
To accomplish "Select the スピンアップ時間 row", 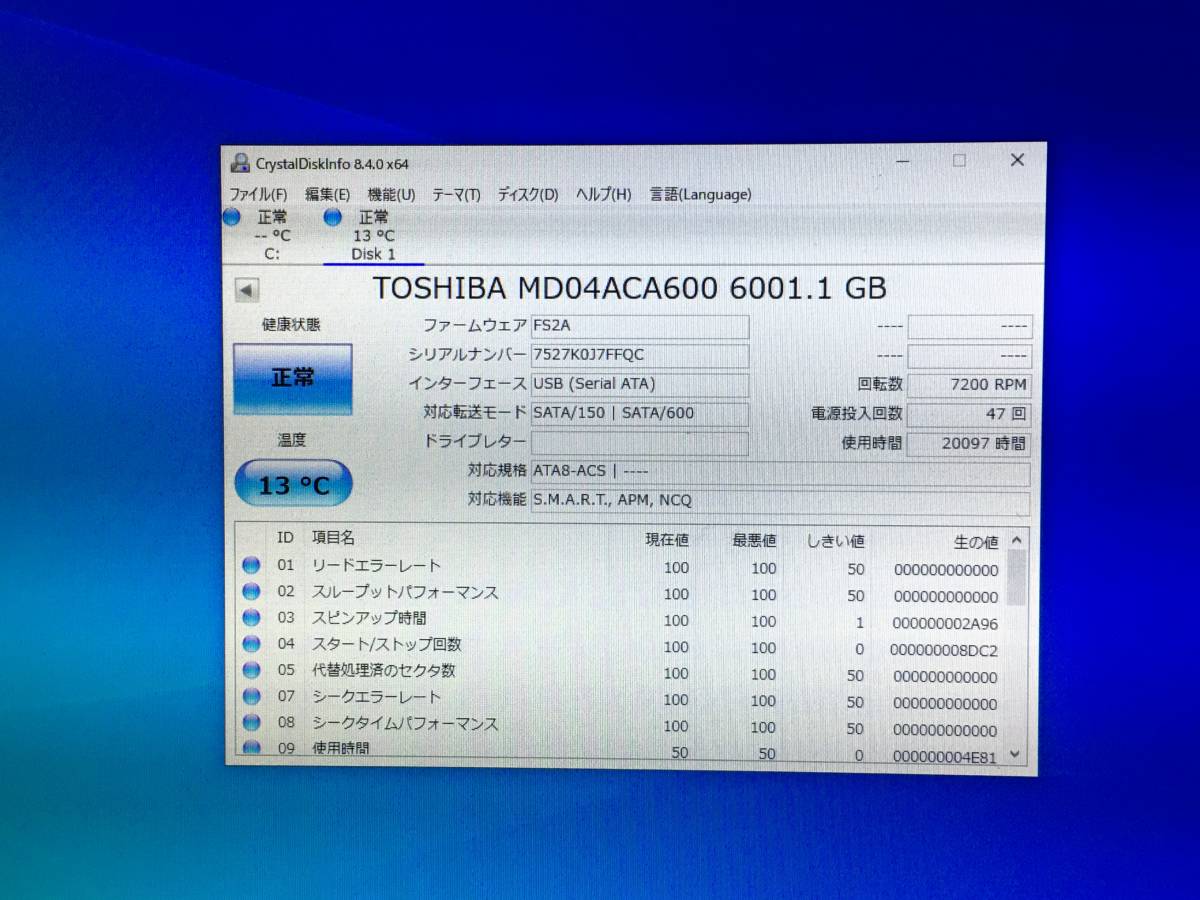I will (621, 620).
